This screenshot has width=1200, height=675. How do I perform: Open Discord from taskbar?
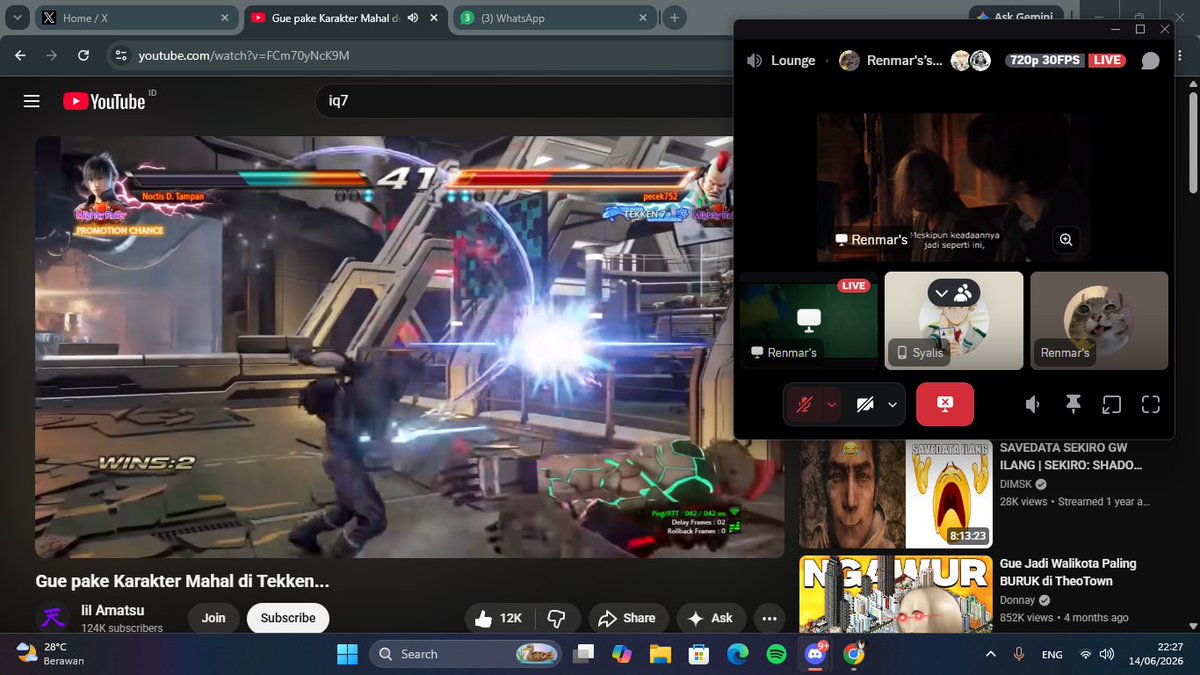(815, 654)
